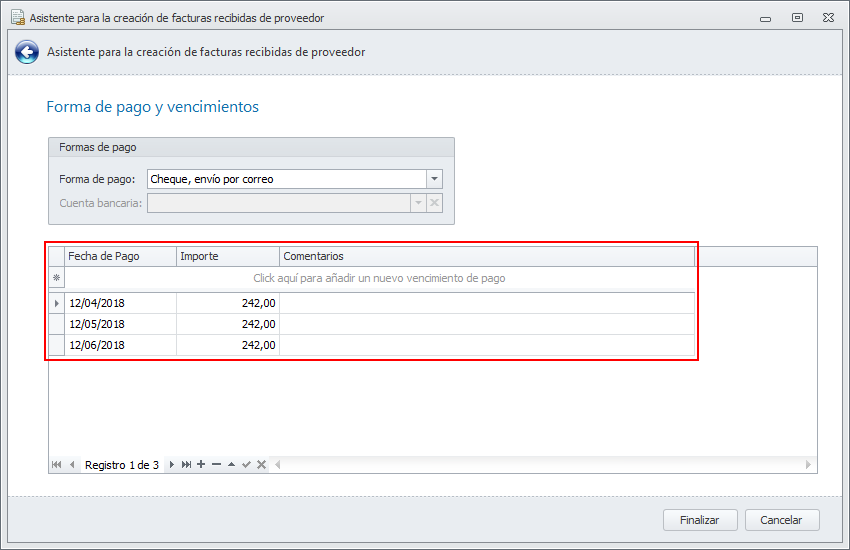Clear Cuenta bancaria with the X button
The image size is (850, 550).
click(x=434, y=203)
